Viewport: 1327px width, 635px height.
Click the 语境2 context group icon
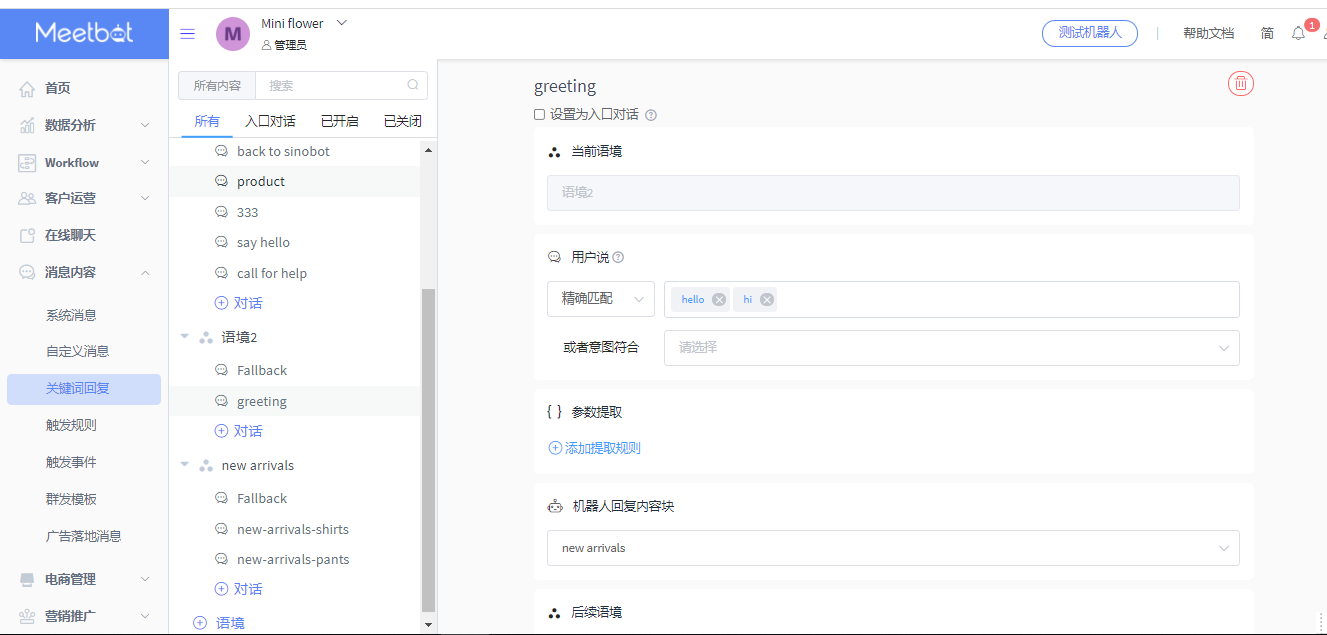pos(206,338)
